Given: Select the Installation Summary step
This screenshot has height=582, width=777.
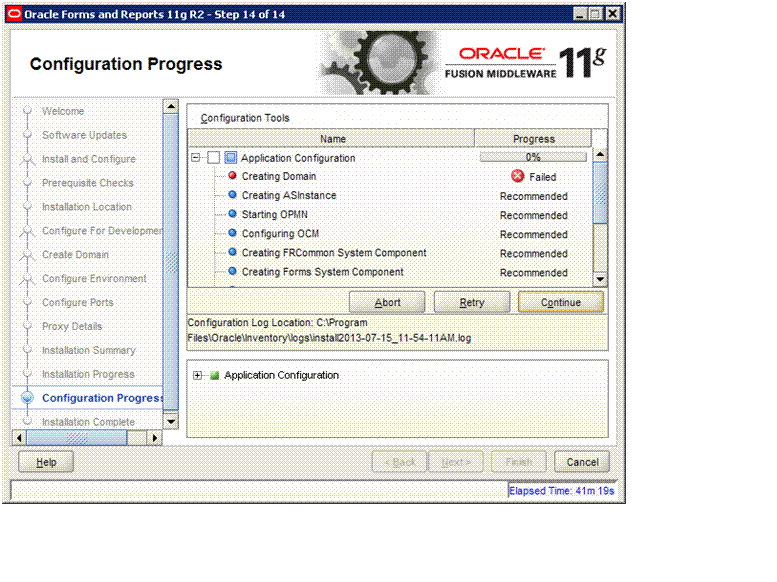Looking at the screenshot, I should pos(88,350).
